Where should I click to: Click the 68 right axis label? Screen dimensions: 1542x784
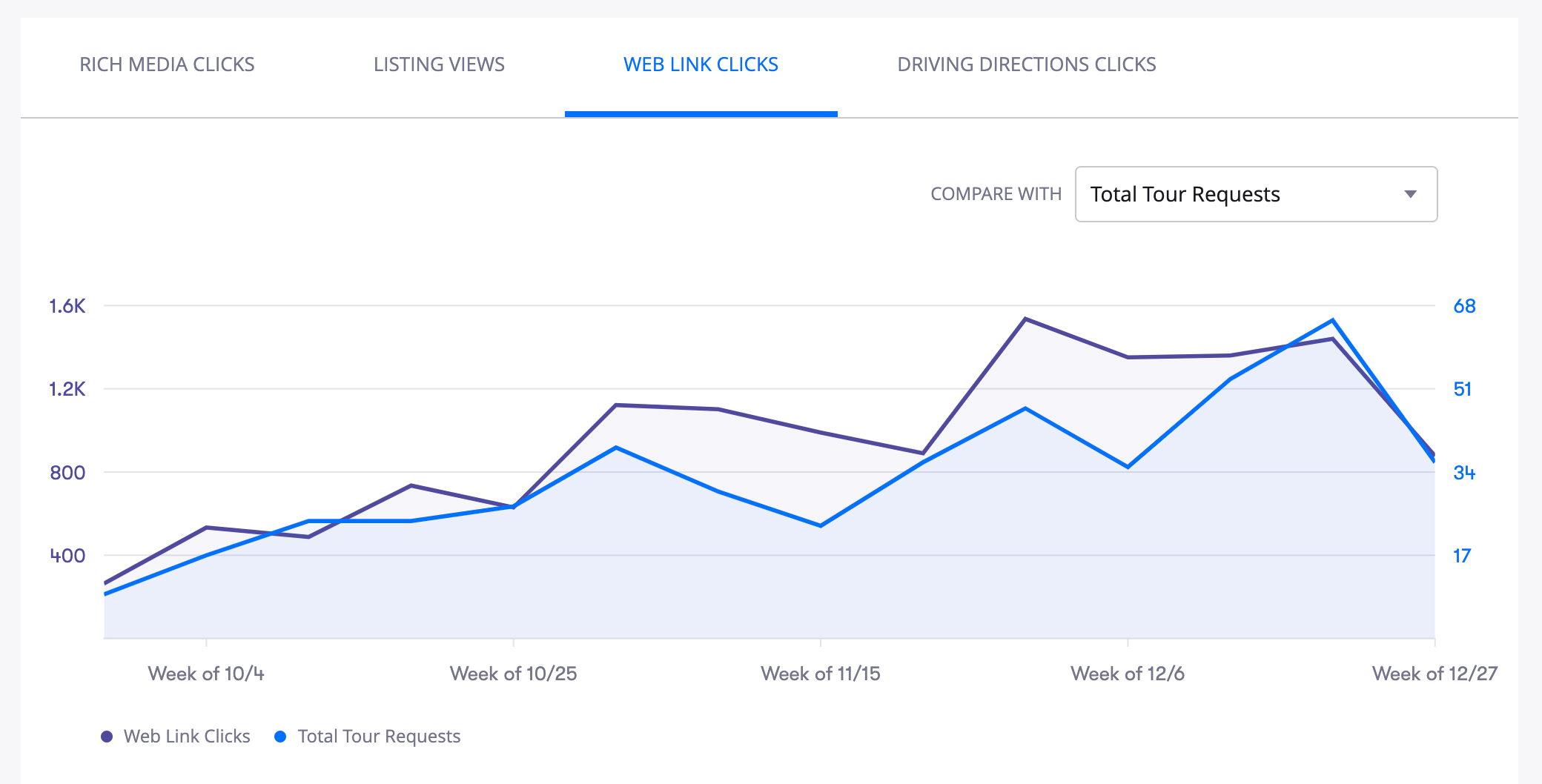[x=1464, y=306]
